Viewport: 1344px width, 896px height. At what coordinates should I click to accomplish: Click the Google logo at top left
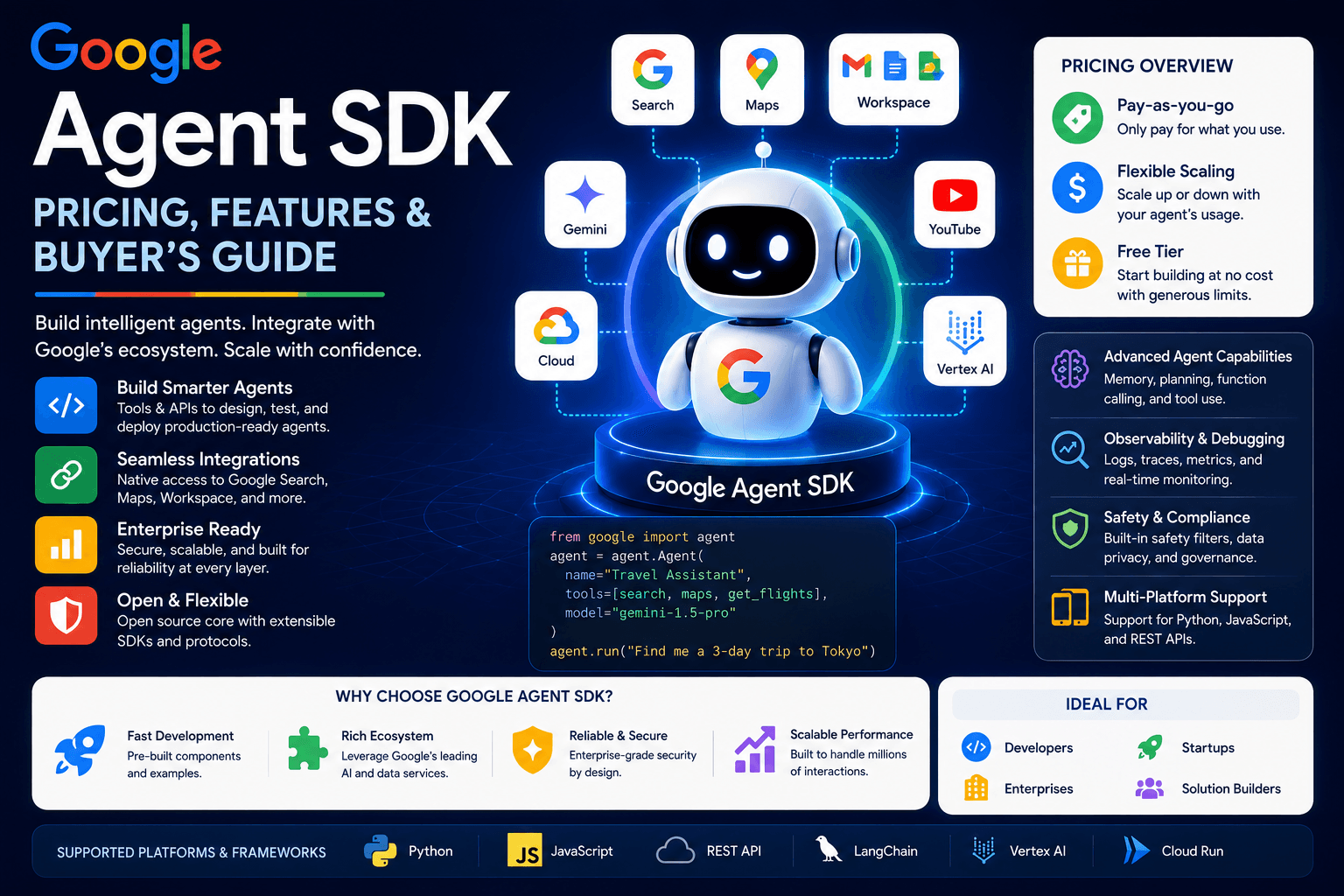tap(126, 52)
